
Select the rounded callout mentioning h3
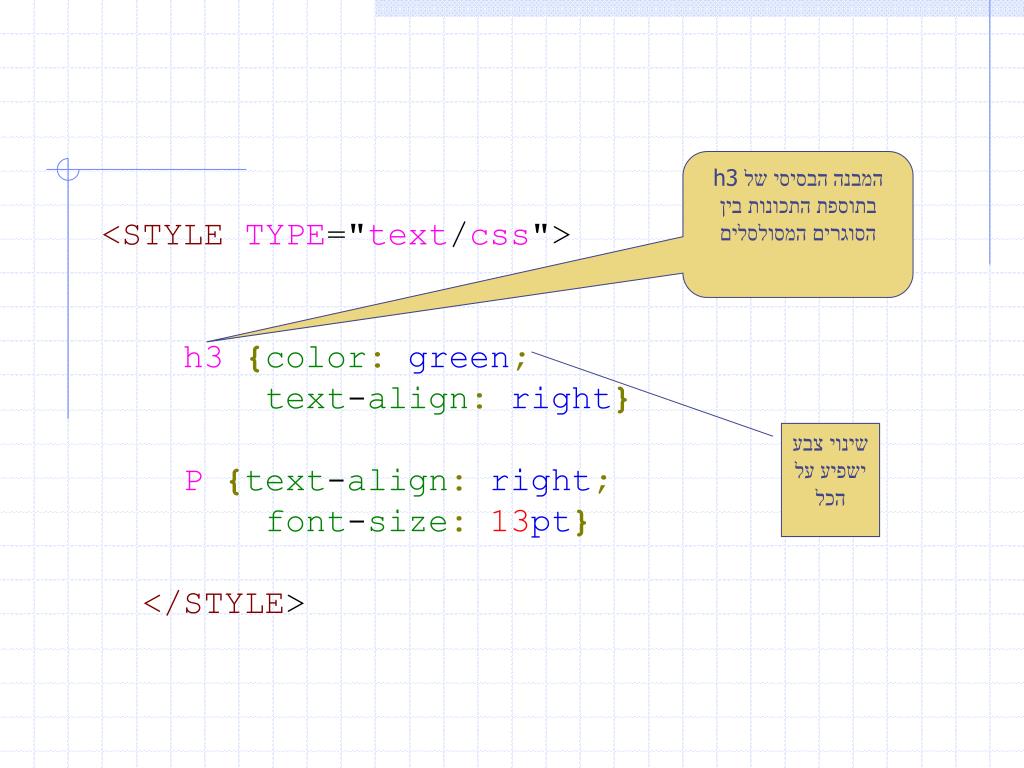pyautogui.click(x=797, y=225)
